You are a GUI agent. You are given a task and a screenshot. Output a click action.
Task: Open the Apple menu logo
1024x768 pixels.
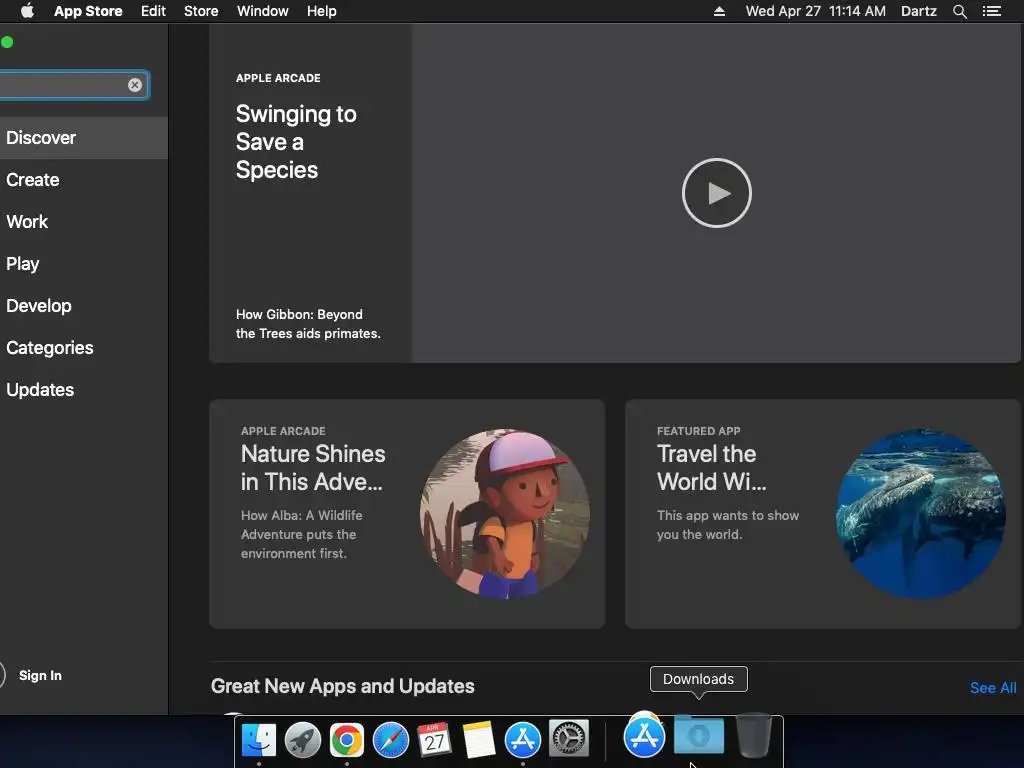(27, 11)
